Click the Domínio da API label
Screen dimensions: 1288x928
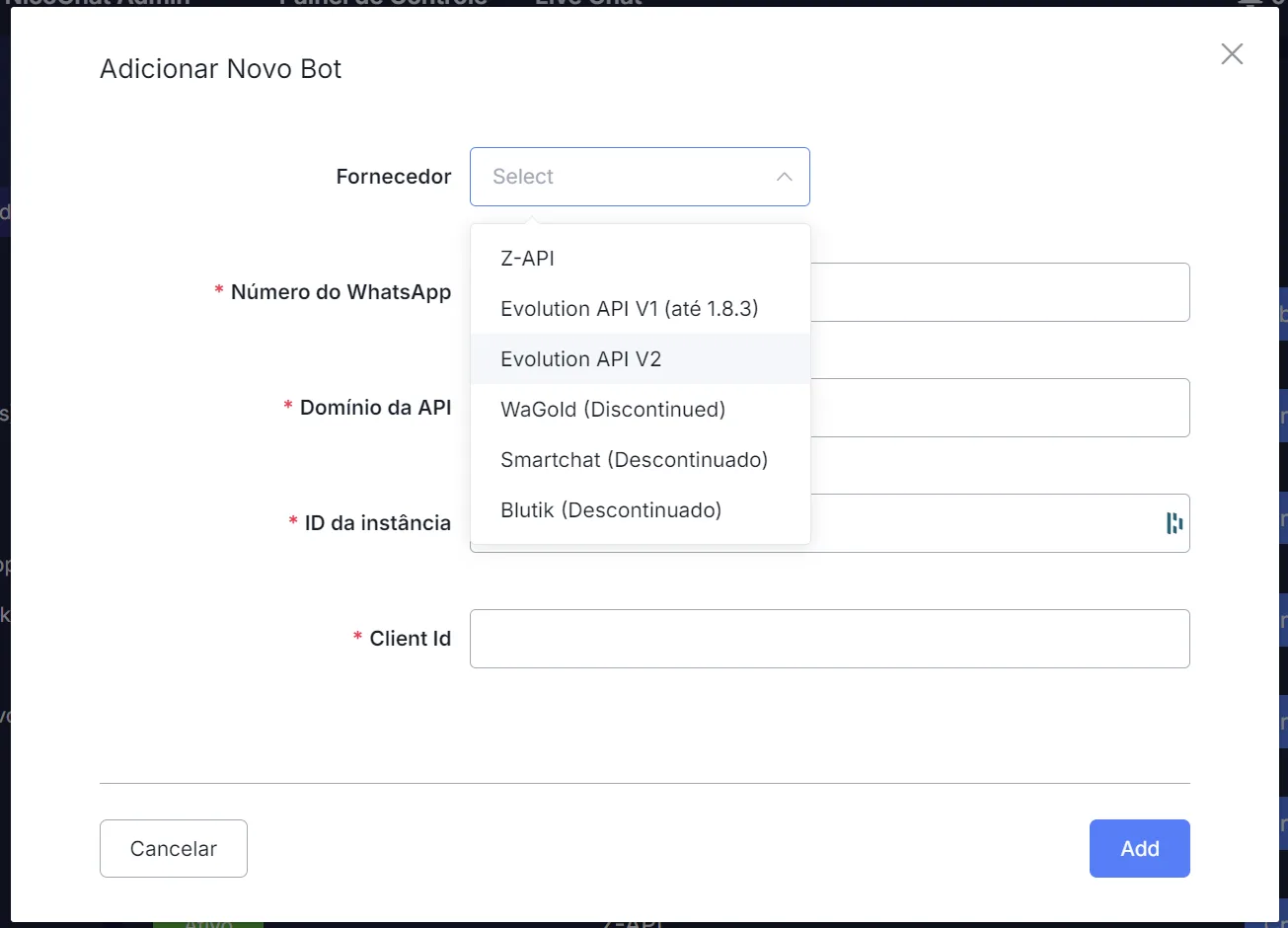pos(376,408)
